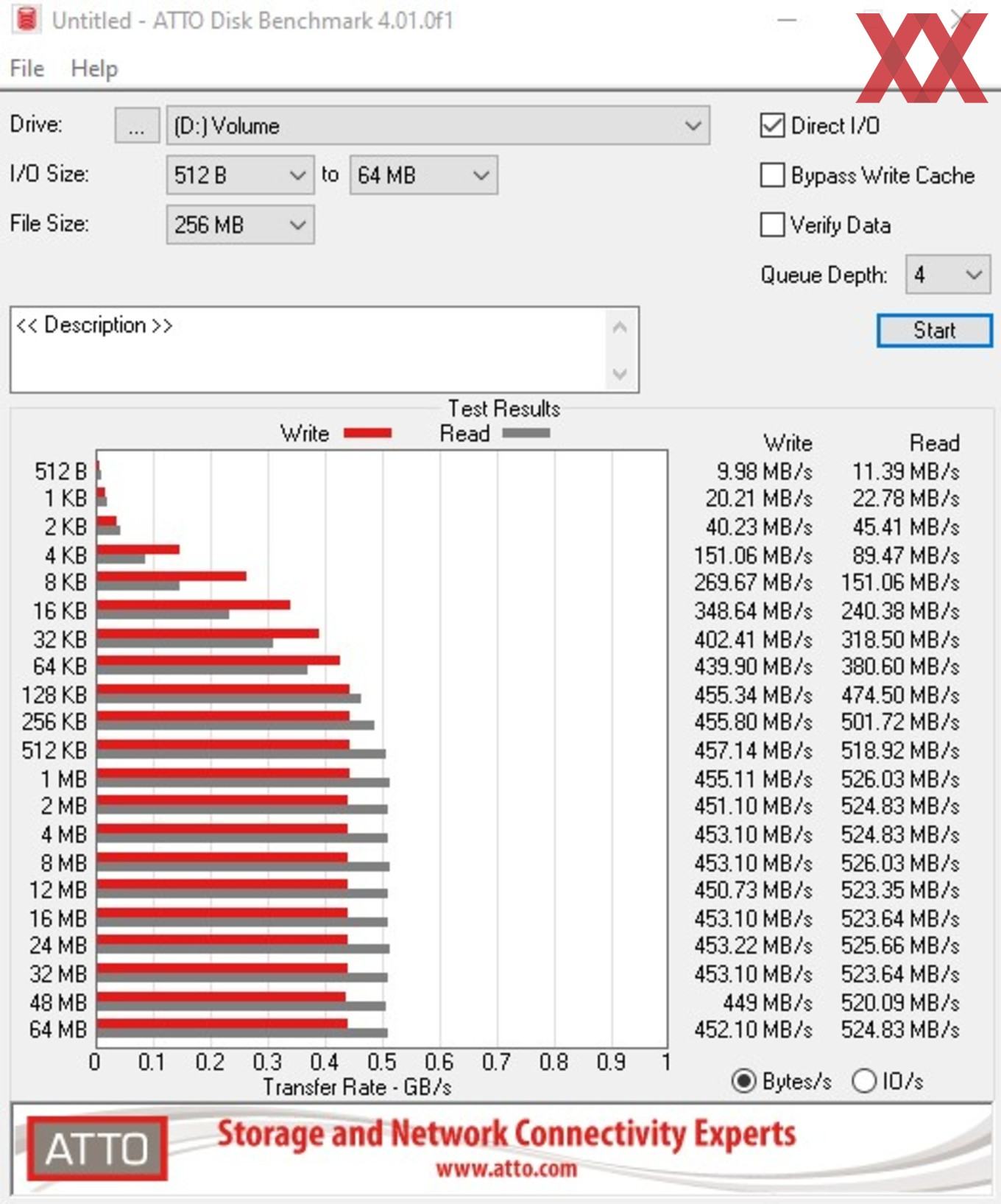1001x1204 pixels.
Task: Click the red Write legend swatch
Action: [x=367, y=433]
